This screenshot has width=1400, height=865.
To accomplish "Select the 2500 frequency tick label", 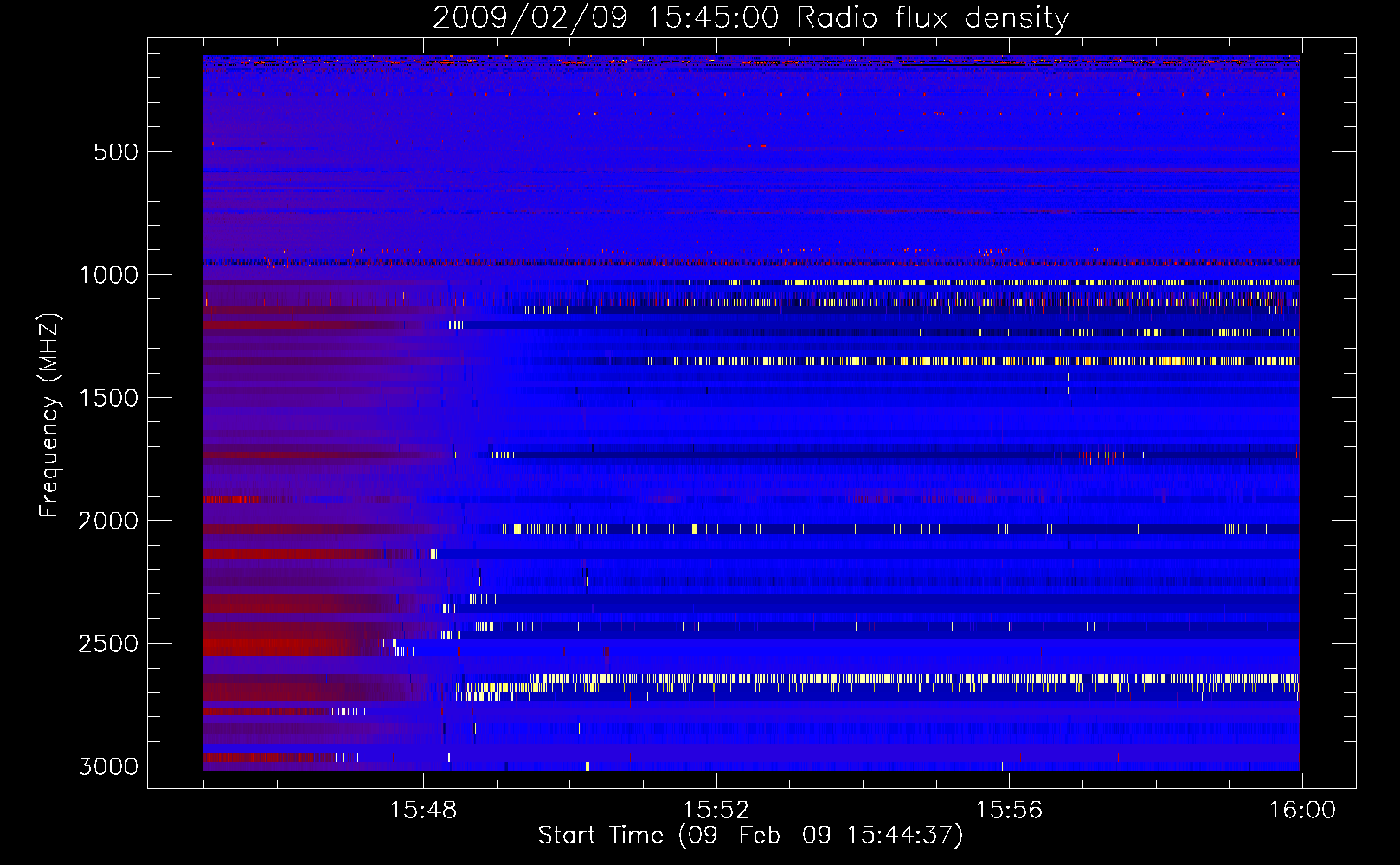I will click(108, 644).
